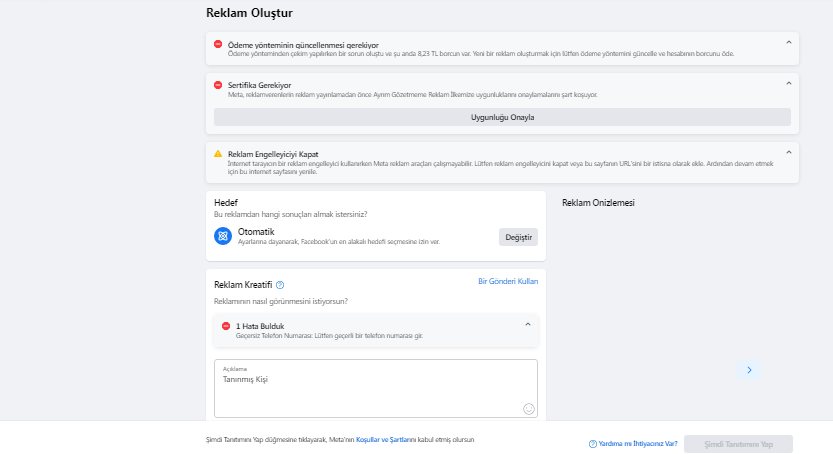Click the Bir Gönderi Kullan link
This screenshot has height=454, width=833.
coord(508,281)
